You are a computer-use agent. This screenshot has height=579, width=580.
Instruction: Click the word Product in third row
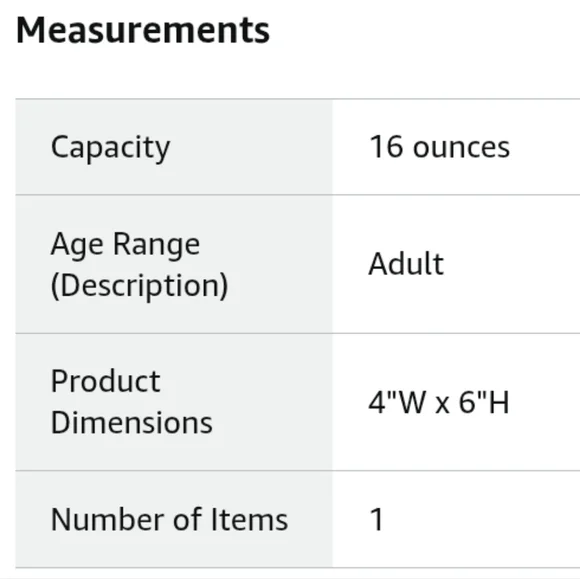tap(105, 381)
